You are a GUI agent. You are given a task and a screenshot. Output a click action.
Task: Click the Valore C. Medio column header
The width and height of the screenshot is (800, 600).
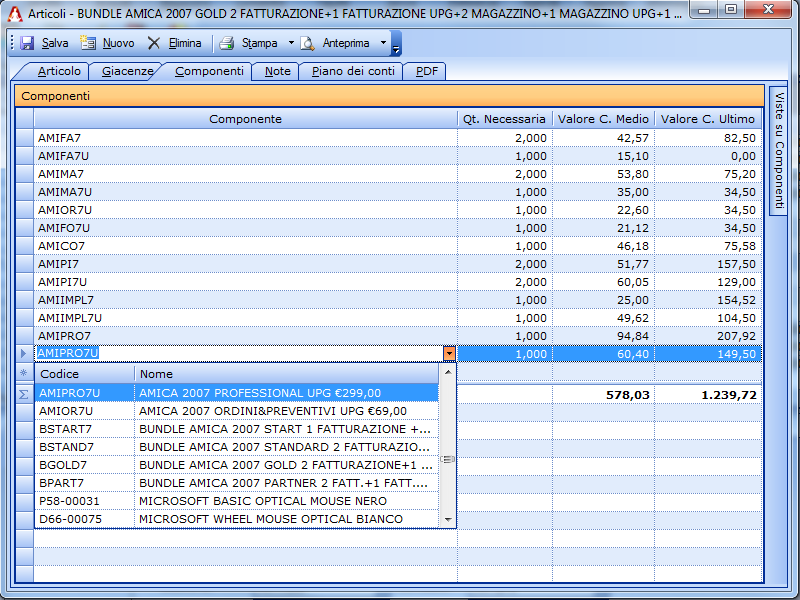[x=603, y=119]
